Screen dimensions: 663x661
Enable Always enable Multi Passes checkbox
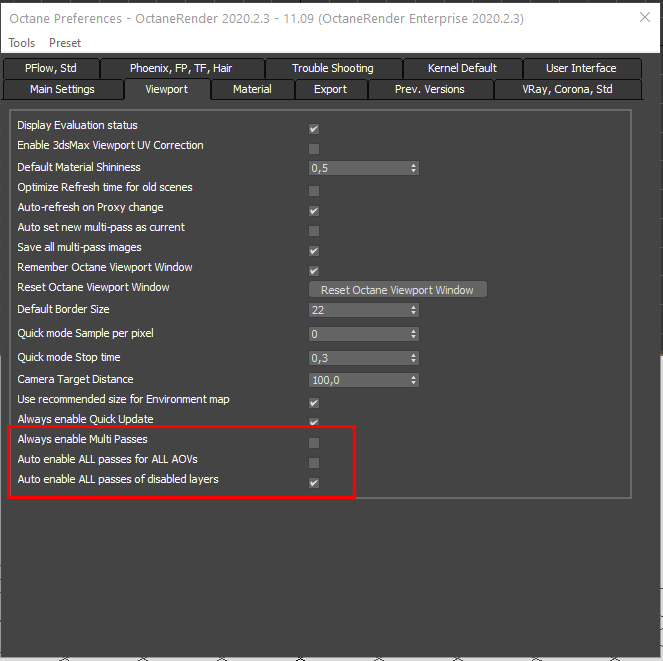click(x=314, y=443)
